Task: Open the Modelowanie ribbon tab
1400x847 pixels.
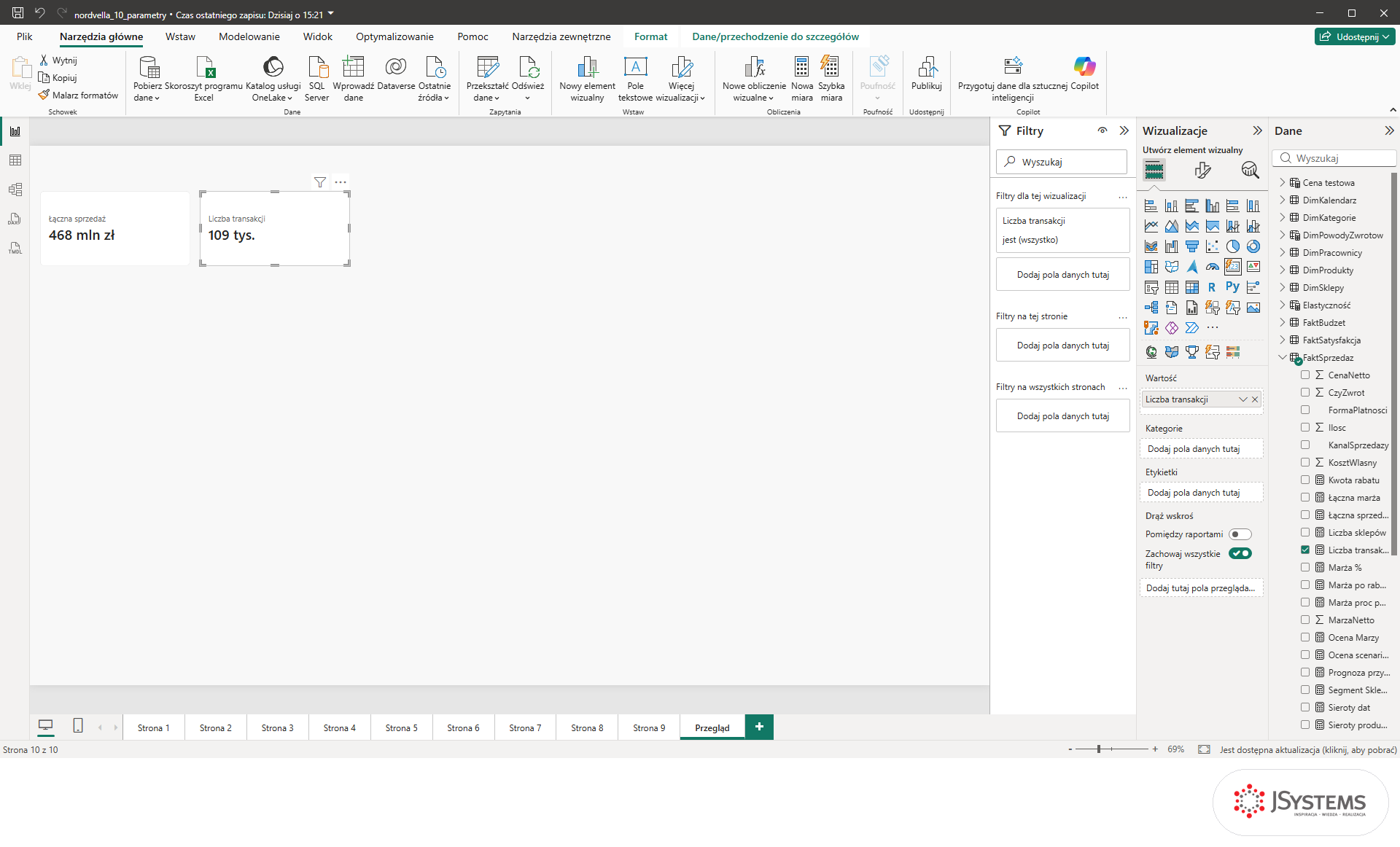Action: pos(249,36)
